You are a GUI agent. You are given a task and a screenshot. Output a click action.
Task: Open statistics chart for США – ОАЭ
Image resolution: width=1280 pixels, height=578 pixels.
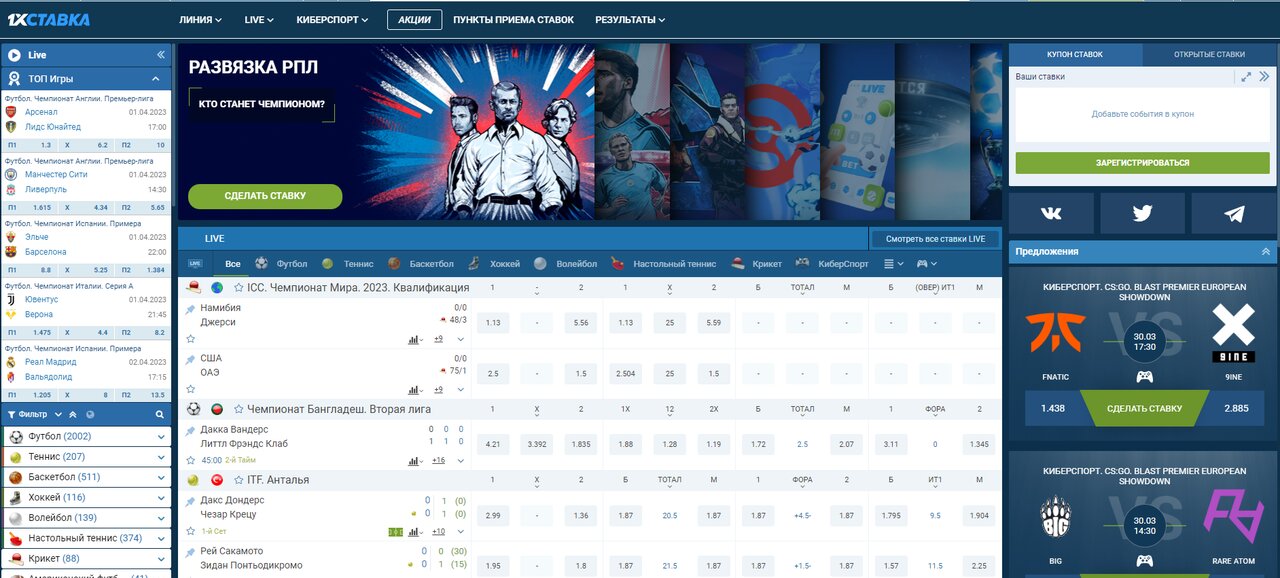[x=415, y=390]
